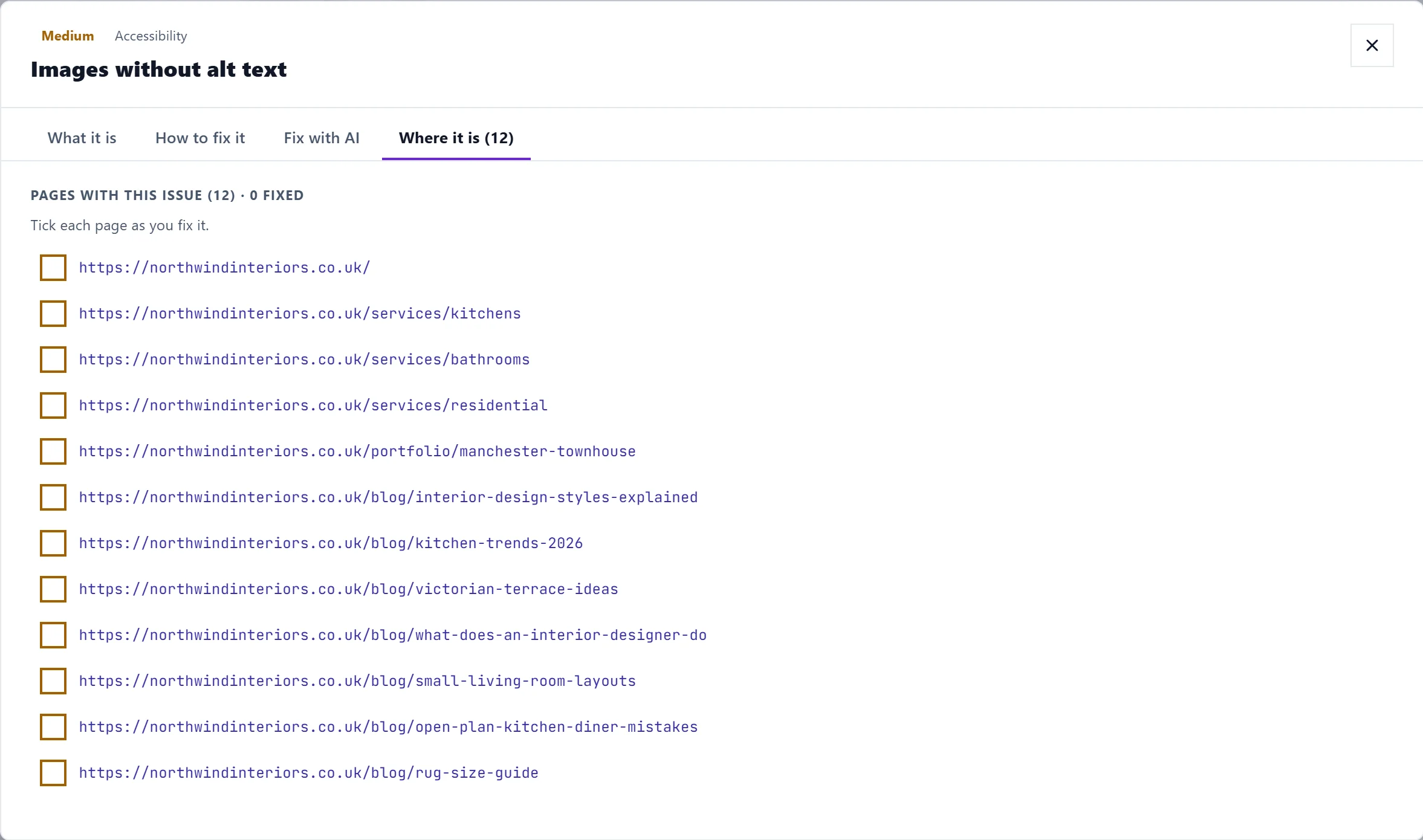This screenshot has height=840, width=1423.
Task: Open the services/residential link
Action: [x=313, y=405]
